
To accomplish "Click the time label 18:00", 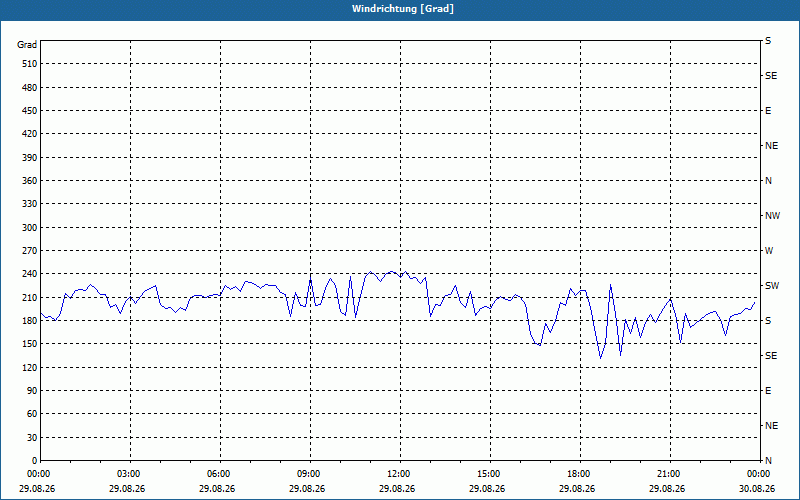I will [577, 474].
